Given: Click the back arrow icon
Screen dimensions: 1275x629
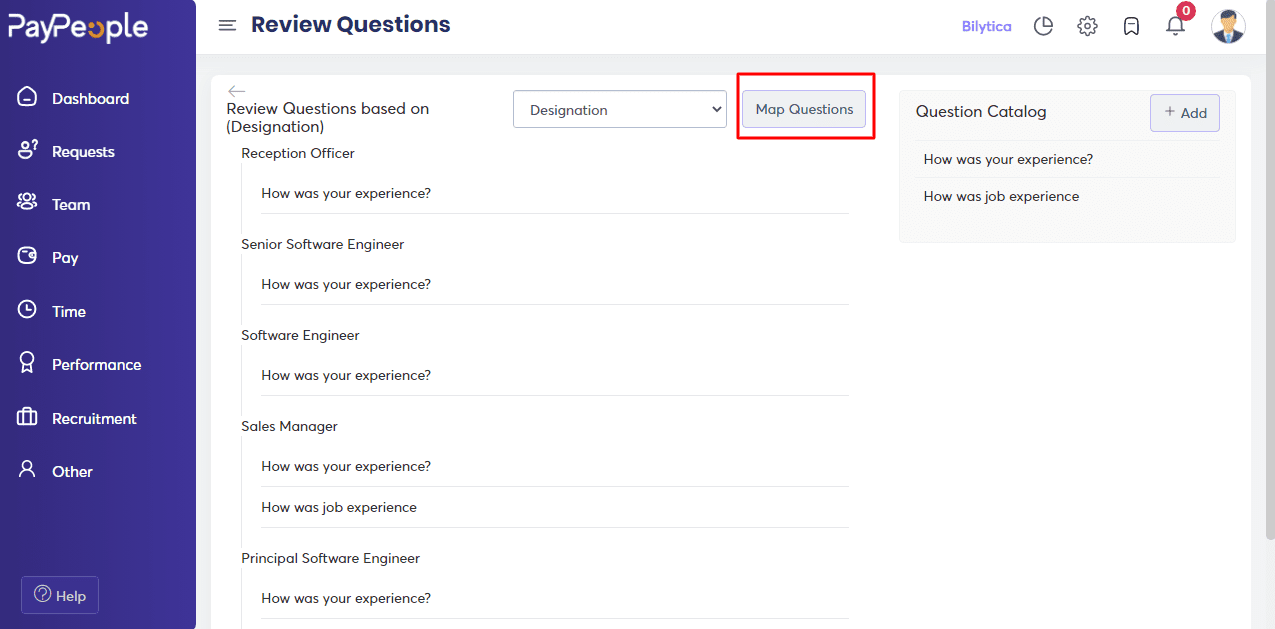Looking at the screenshot, I should 236,91.
